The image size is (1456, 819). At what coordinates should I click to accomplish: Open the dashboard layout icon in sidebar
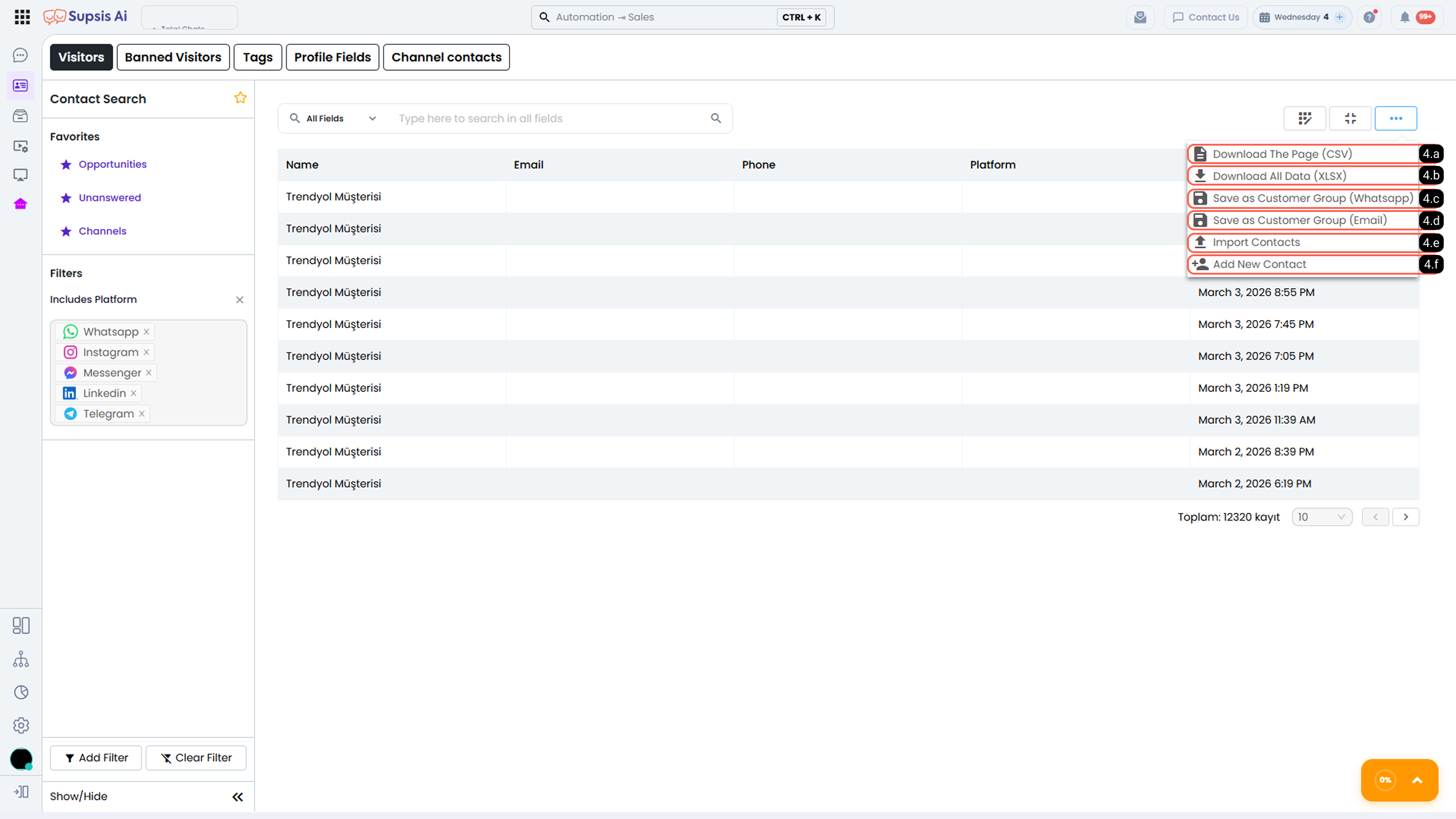pyautogui.click(x=21, y=625)
